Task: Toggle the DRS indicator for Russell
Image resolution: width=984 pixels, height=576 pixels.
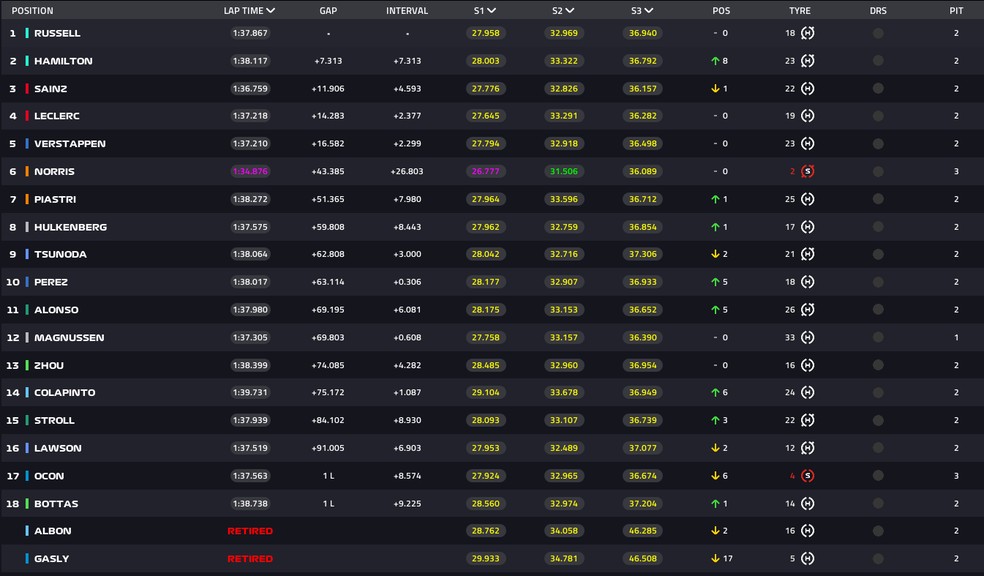Action: pyautogui.click(x=878, y=33)
